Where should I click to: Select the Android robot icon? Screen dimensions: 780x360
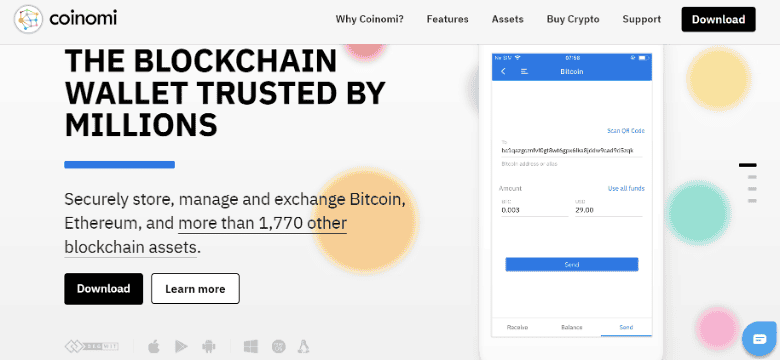(208, 346)
